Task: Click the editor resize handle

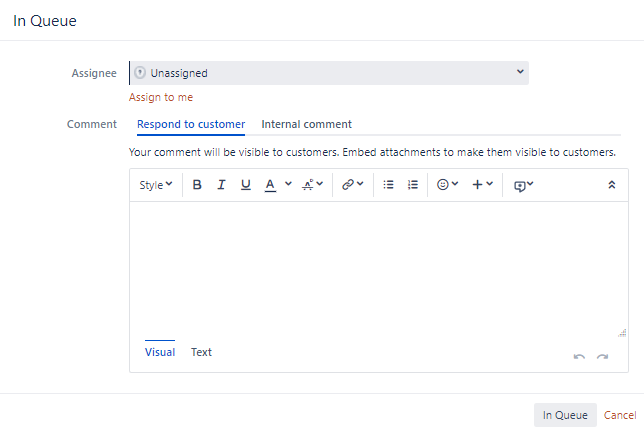Action: (623, 333)
